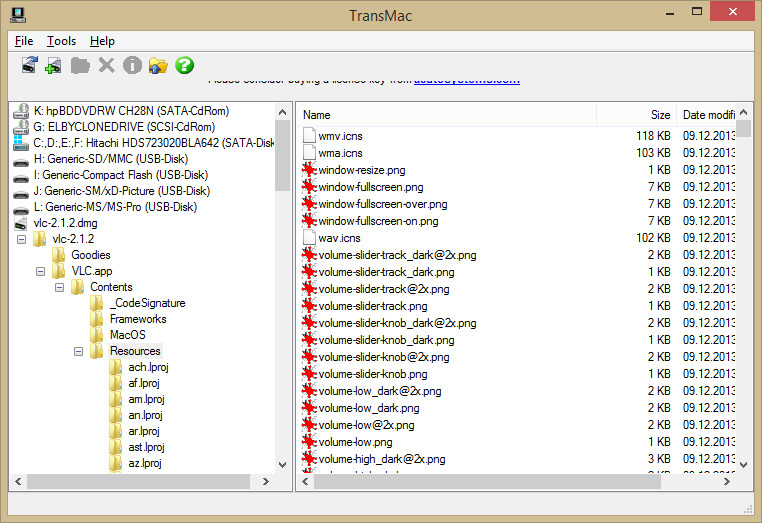Image resolution: width=762 pixels, height=523 pixels.
Task: Sort by Date modified column header
Action: pos(708,115)
